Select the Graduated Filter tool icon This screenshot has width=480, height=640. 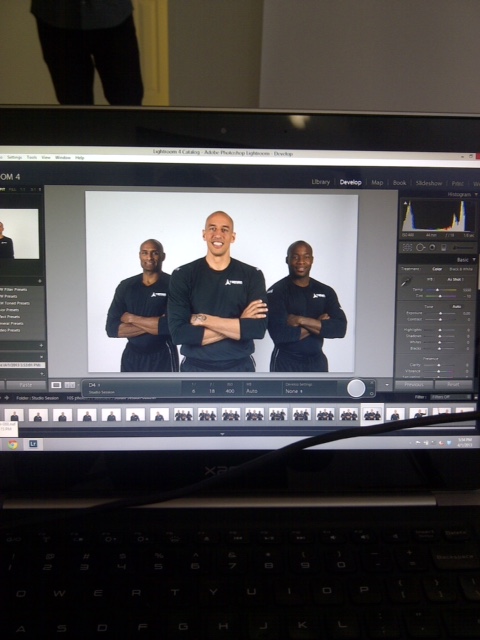coord(444,247)
